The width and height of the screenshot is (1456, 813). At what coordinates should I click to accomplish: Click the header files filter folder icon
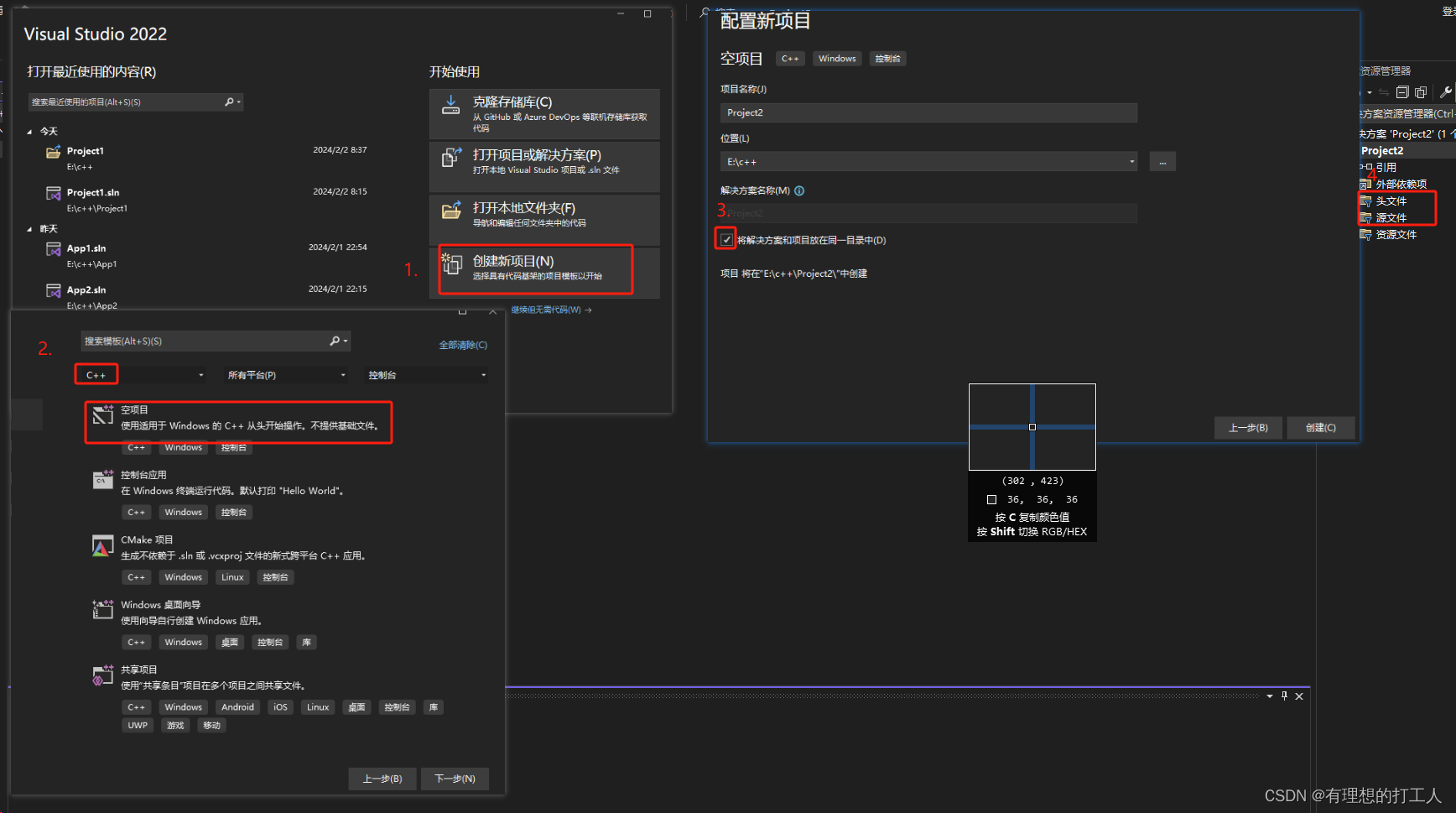point(1365,201)
